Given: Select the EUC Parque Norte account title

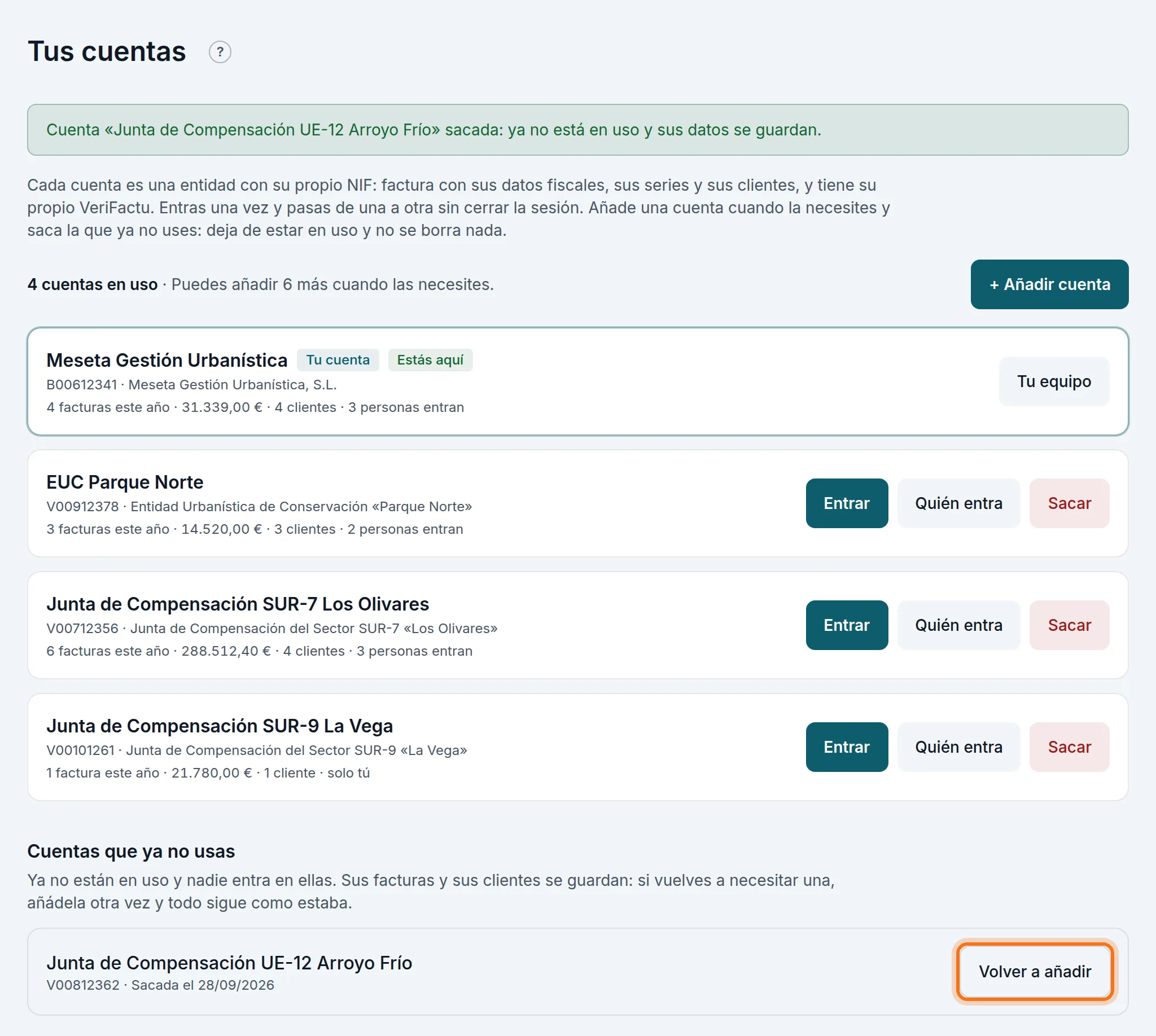Looking at the screenshot, I should pyautogui.click(x=125, y=481).
